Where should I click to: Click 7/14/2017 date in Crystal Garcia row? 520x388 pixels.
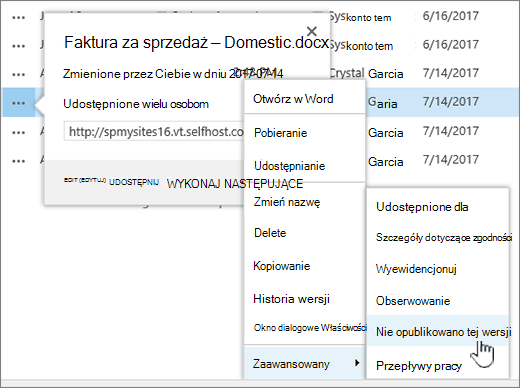point(451,73)
